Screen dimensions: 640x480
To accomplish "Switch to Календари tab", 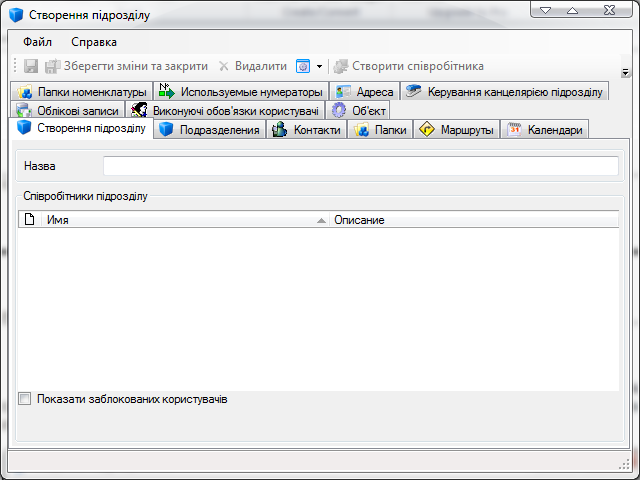I will coord(545,130).
